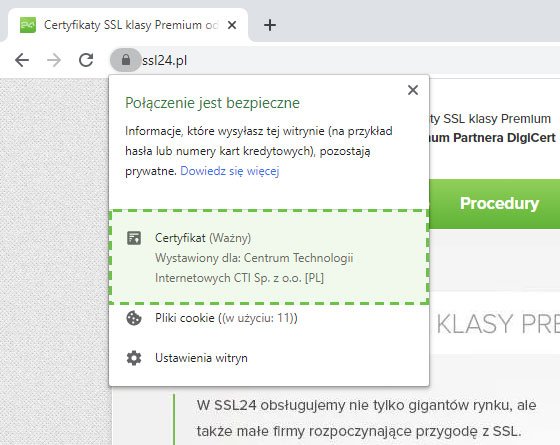Click the gear settings icon
The image size is (560, 445).
click(134, 358)
